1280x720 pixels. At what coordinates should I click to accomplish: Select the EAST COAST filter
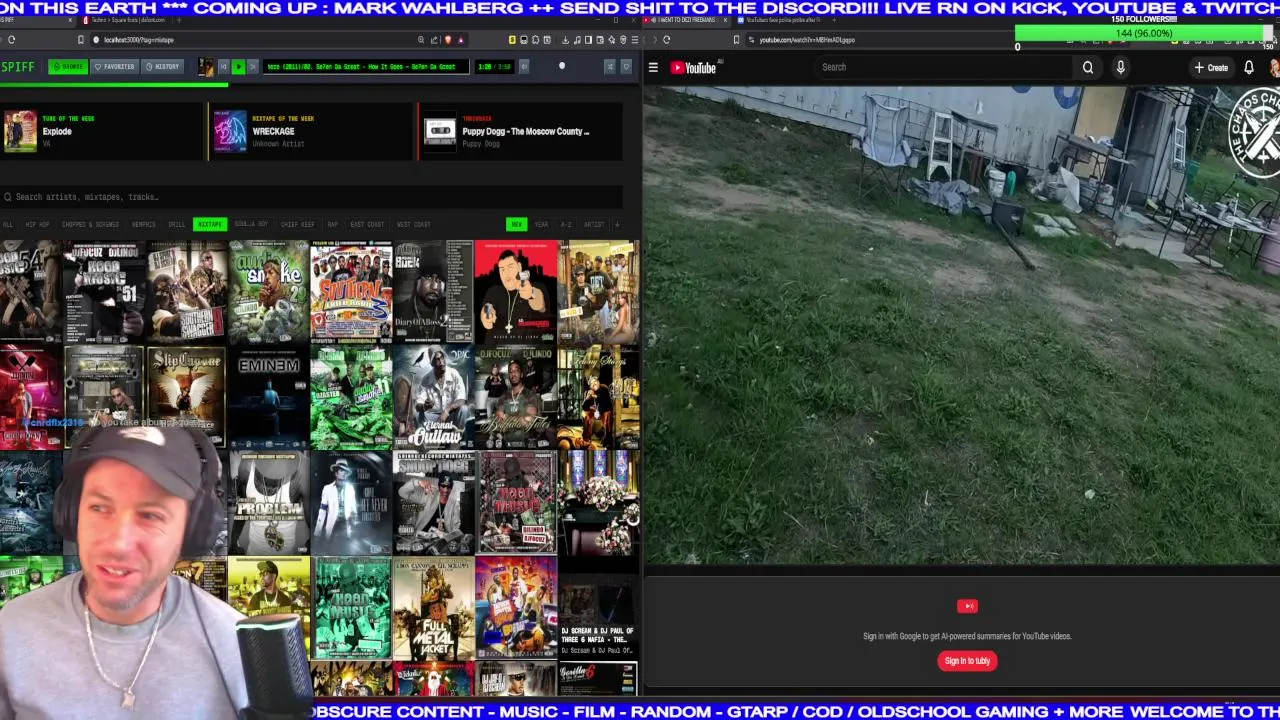point(367,224)
